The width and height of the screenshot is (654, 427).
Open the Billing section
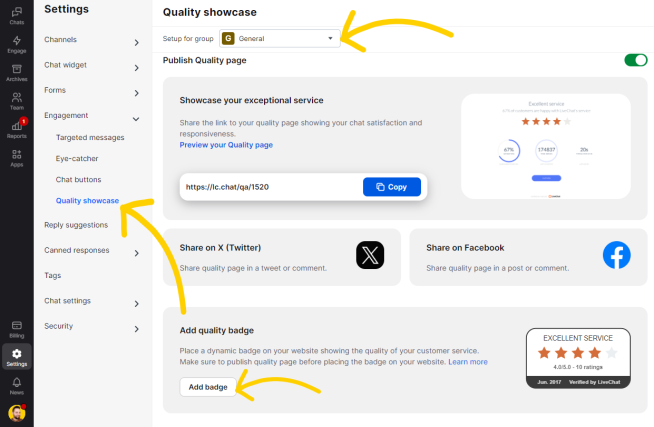click(17, 329)
